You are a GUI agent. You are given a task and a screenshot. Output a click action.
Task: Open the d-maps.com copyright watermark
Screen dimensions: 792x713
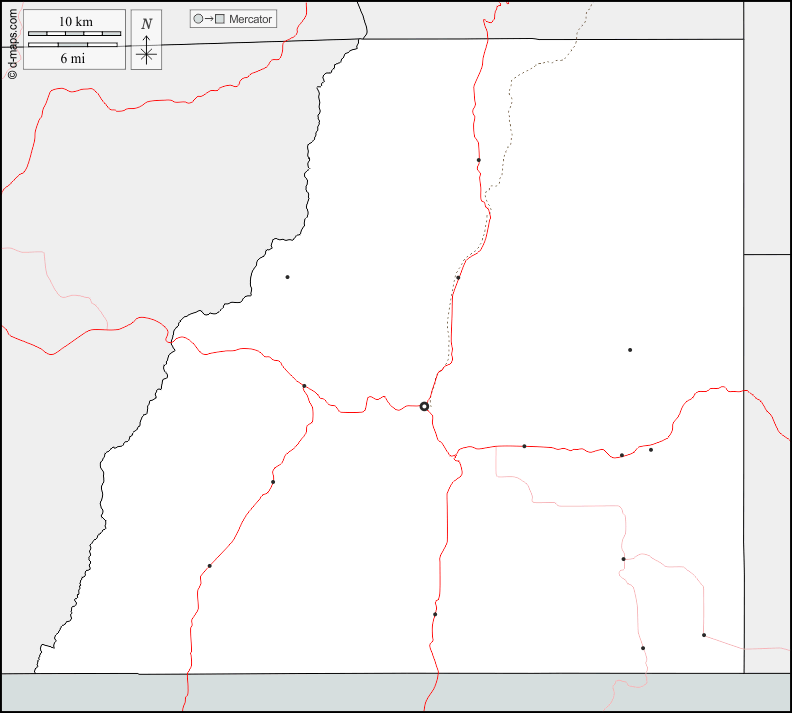11,40
